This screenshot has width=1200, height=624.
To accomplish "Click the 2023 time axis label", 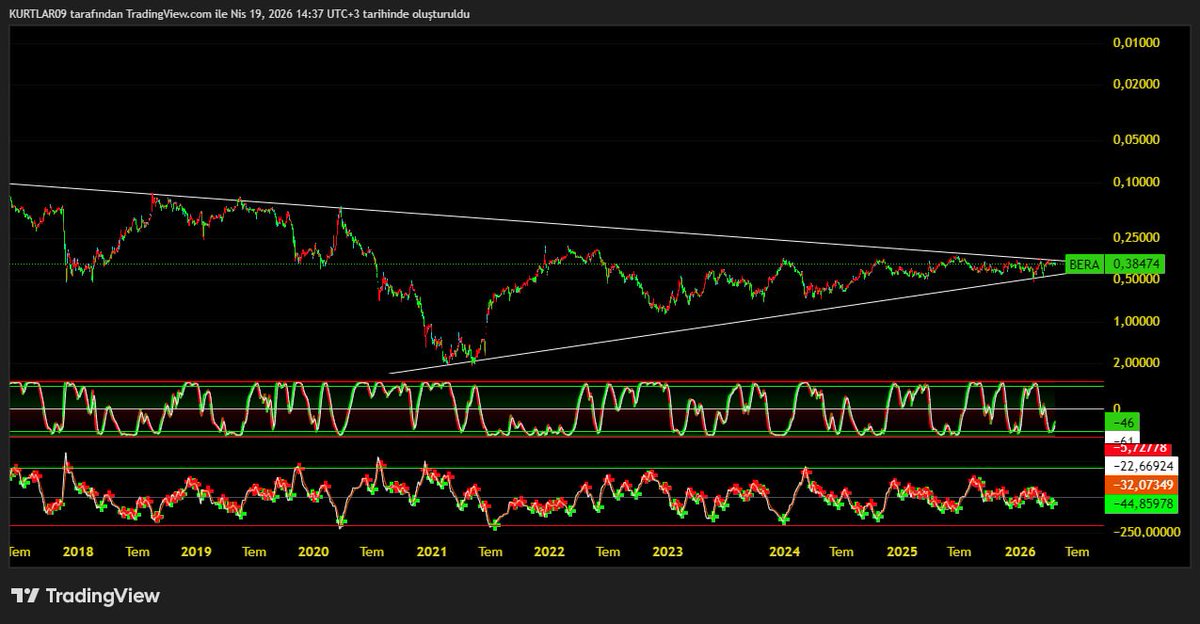I will click(x=667, y=552).
